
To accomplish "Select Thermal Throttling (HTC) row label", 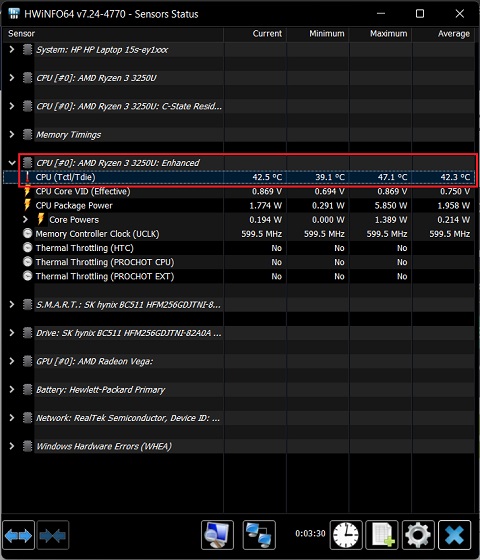I will click(84, 248).
